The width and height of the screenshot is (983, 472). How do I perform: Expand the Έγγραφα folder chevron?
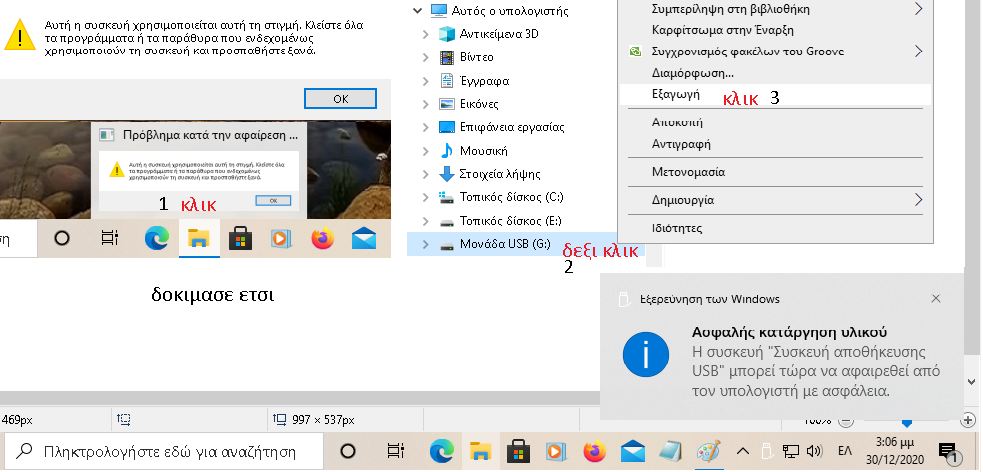pos(426,81)
